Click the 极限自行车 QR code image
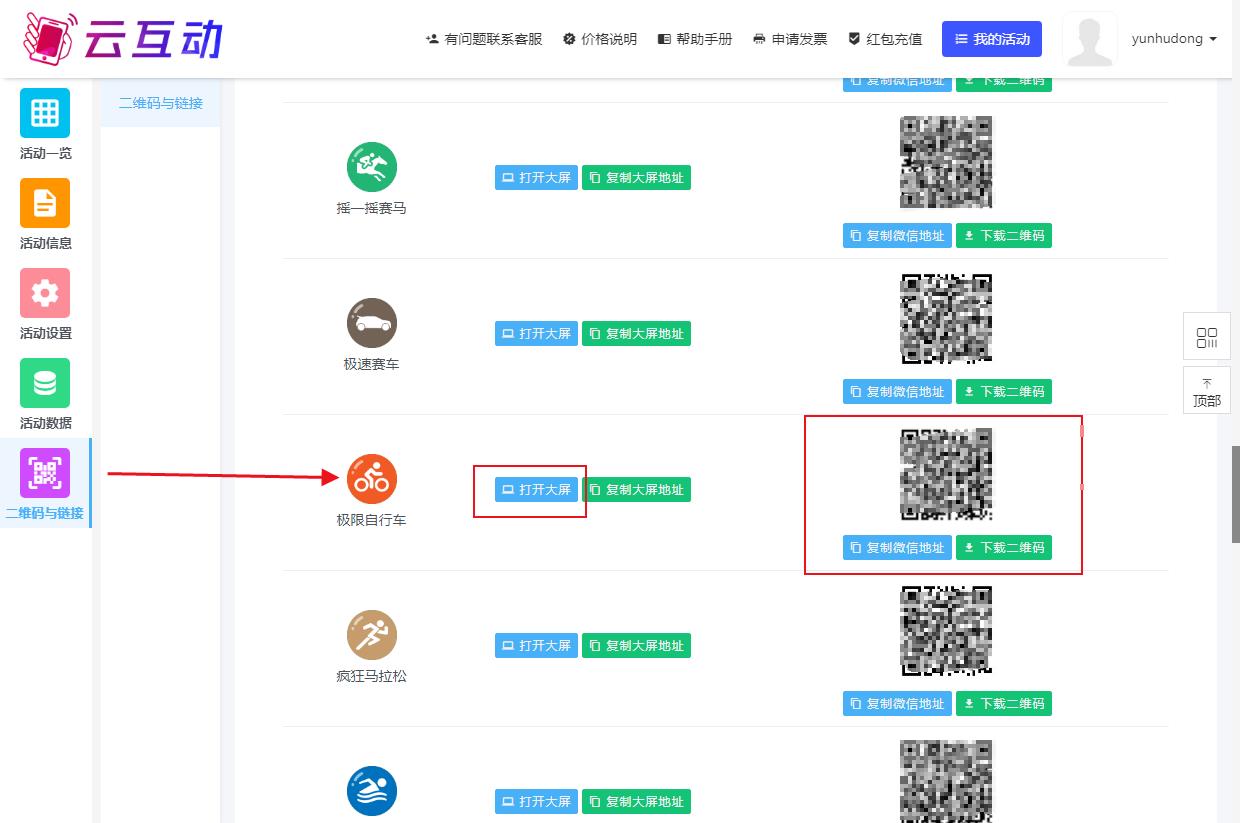Image resolution: width=1240 pixels, height=823 pixels. (x=946, y=475)
